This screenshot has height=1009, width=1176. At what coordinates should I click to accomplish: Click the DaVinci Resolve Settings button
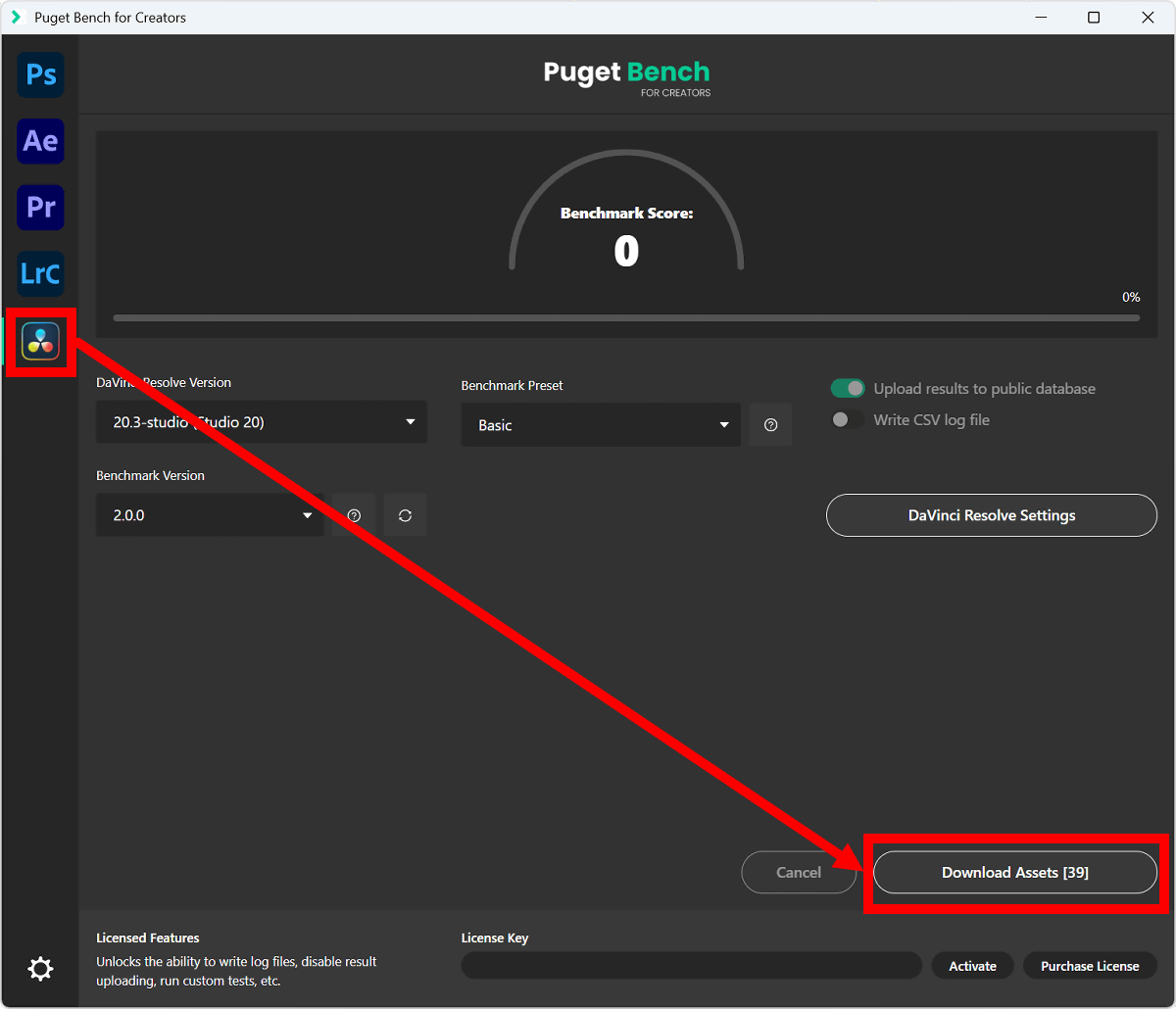click(991, 515)
